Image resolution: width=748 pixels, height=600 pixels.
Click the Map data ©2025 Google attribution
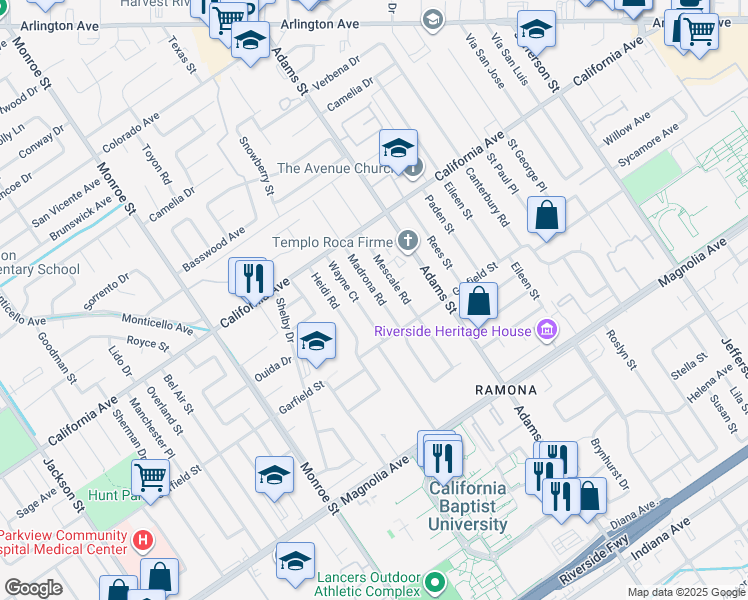pos(686,593)
